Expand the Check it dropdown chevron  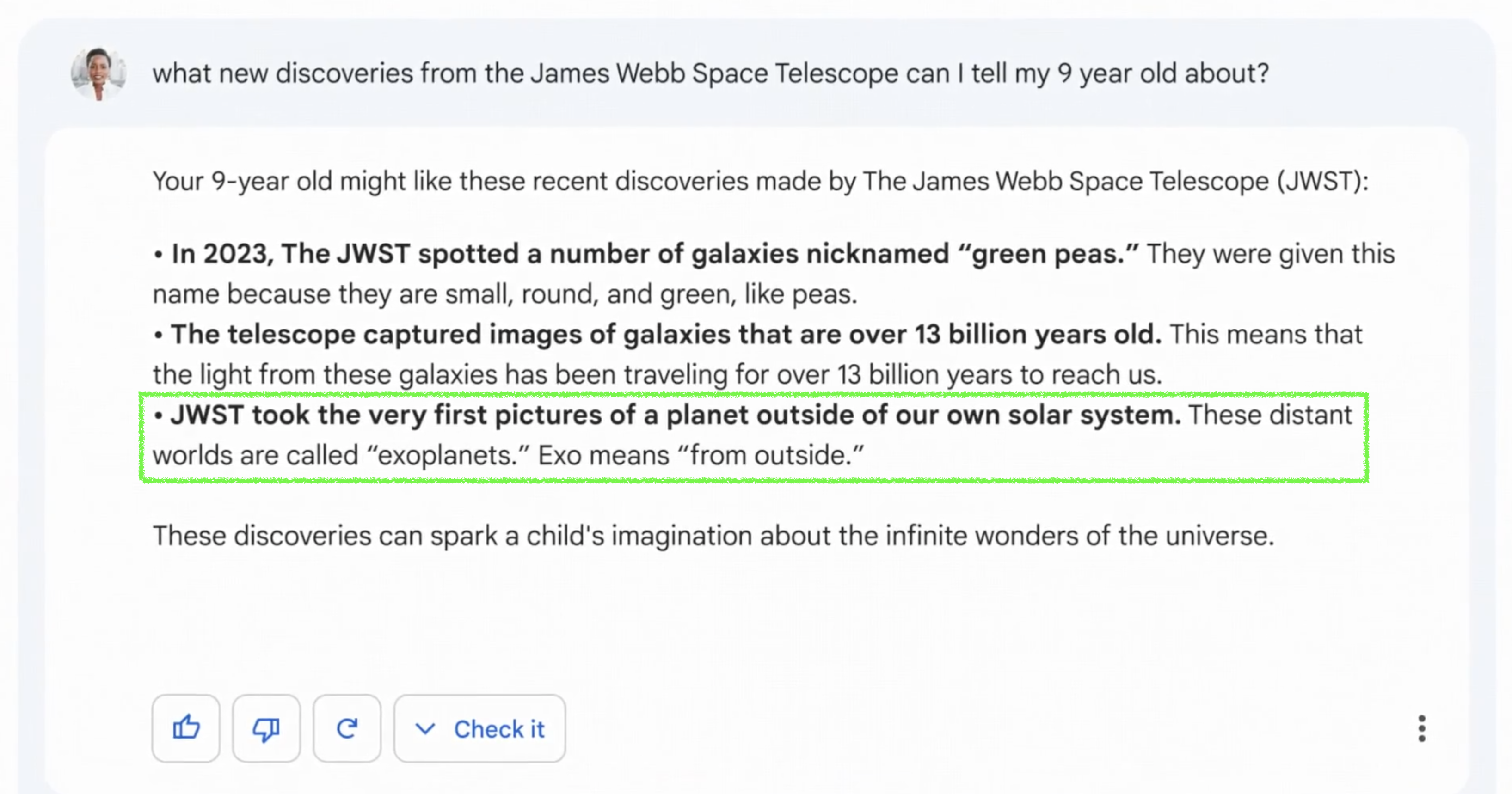(x=425, y=729)
